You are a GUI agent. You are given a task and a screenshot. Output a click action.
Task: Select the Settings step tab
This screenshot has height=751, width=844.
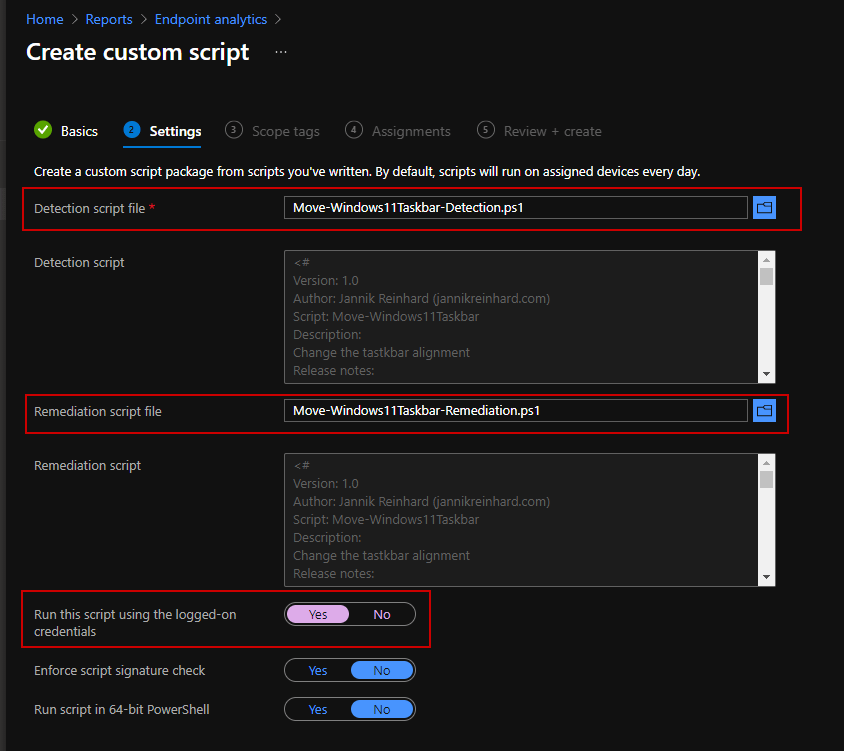click(x=175, y=131)
